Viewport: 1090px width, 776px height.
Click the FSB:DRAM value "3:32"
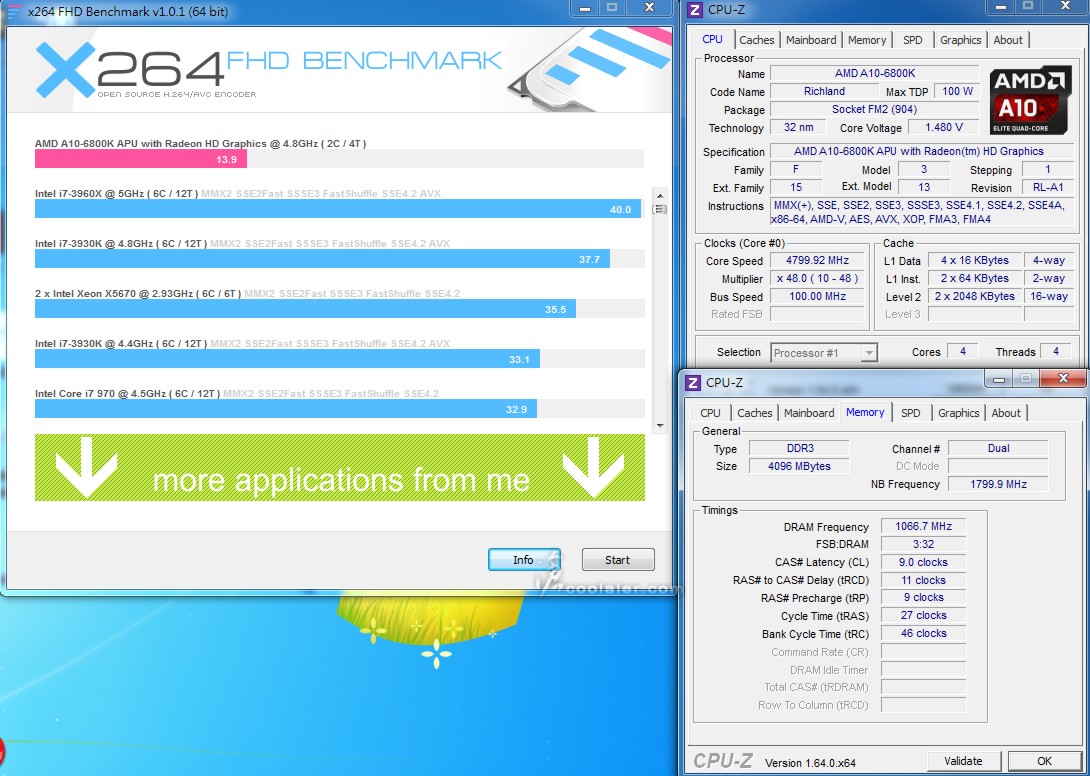point(923,544)
